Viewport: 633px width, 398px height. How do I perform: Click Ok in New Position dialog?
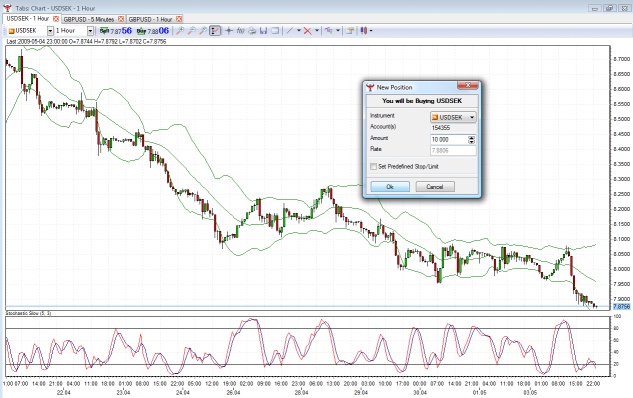point(390,186)
